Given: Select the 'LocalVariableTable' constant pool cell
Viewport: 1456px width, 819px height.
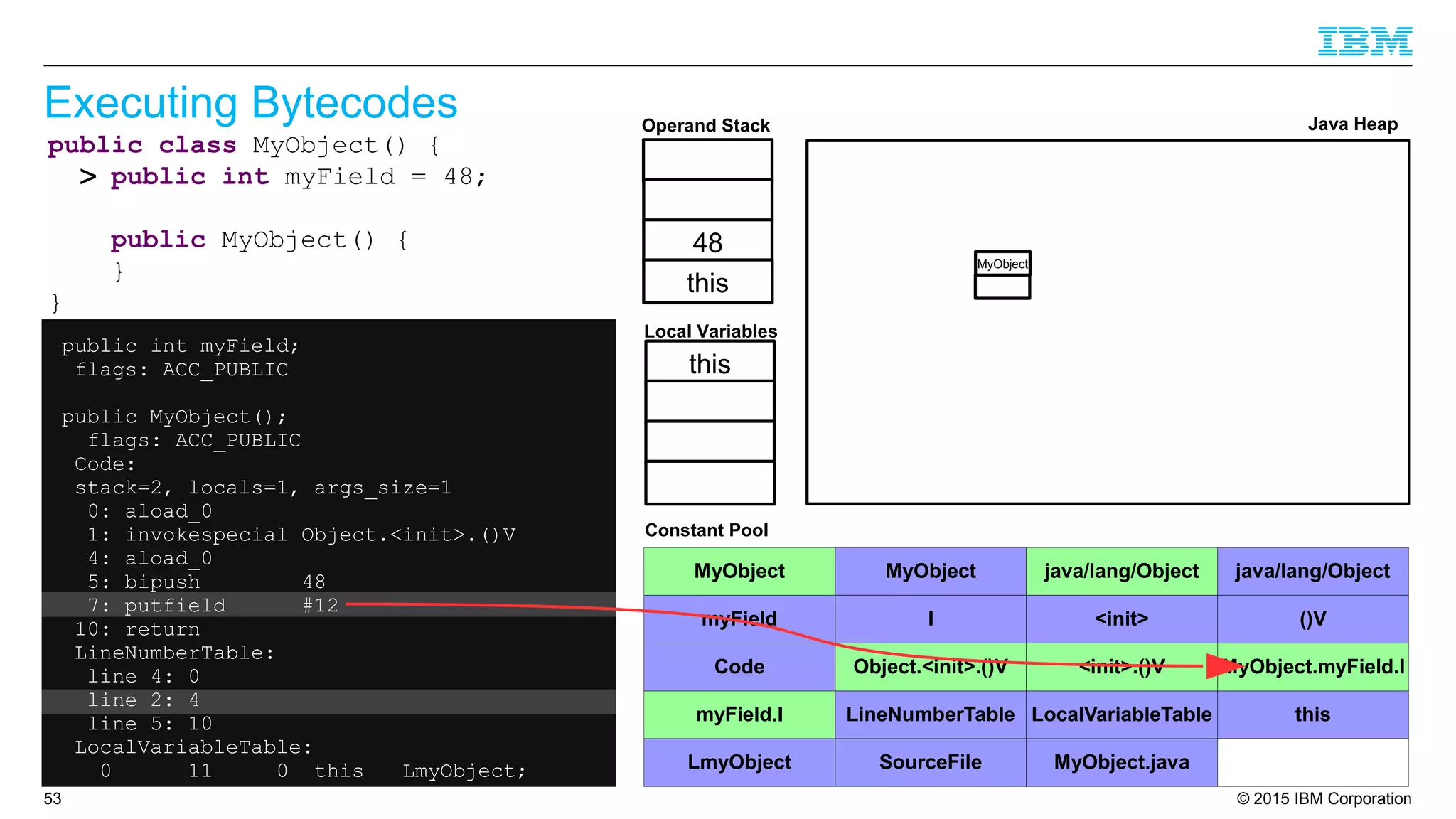Looking at the screenshot, I should (x=1122, y=714).
